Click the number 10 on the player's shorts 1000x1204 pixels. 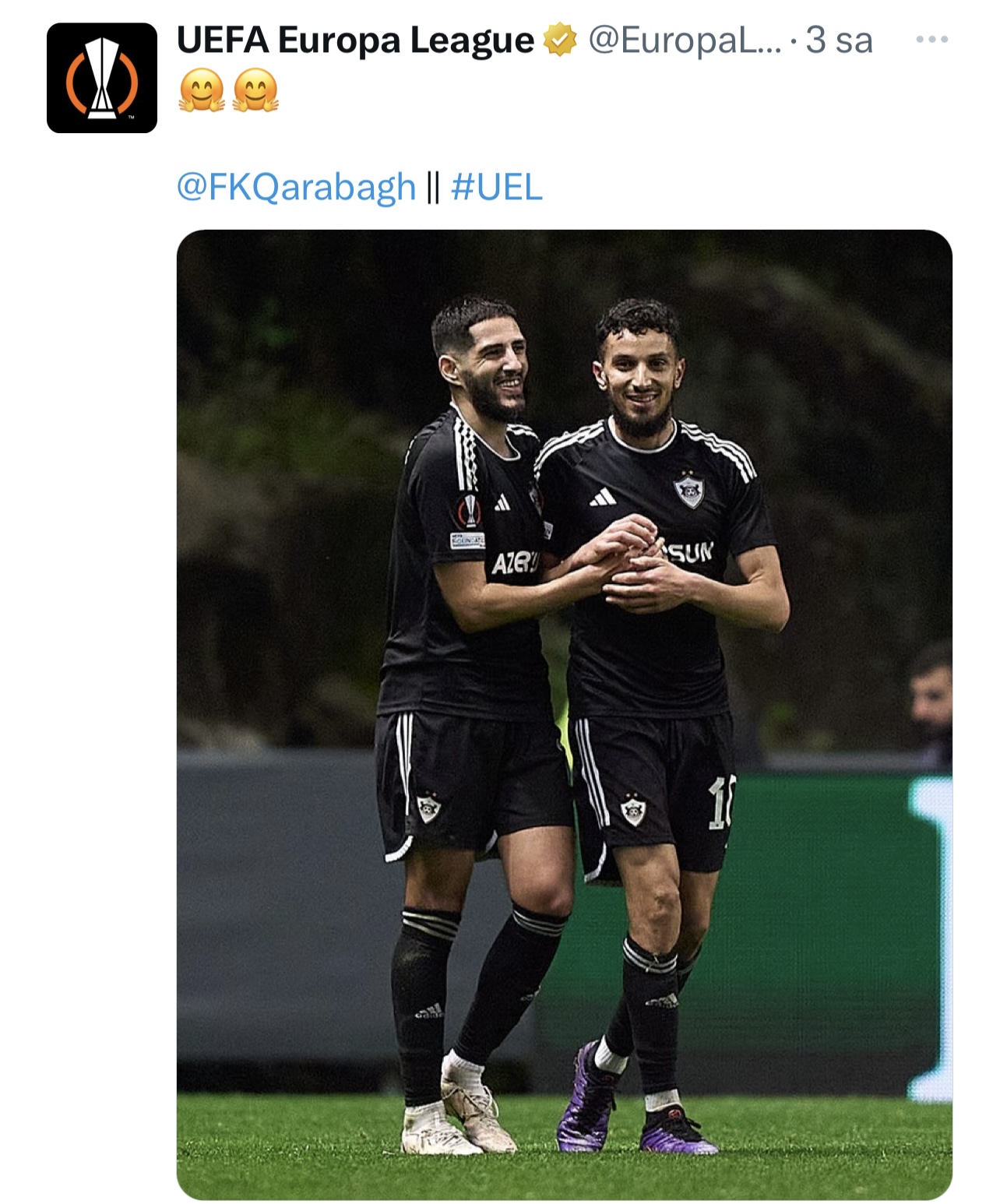point(720,804)
